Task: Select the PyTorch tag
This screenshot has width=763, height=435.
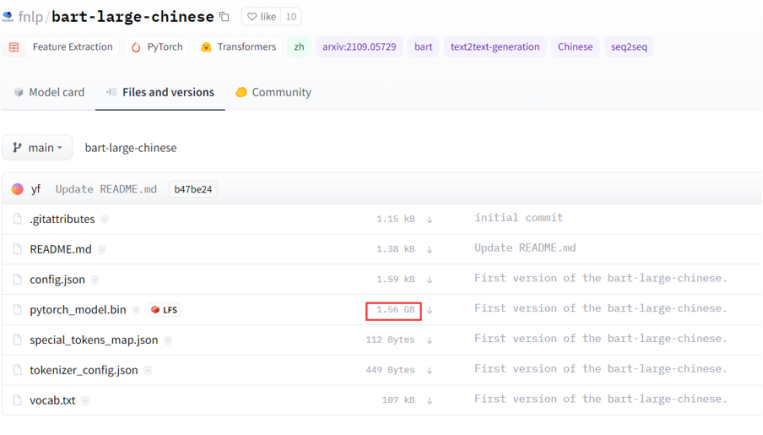Action: pyautogui.click(x=157, y=47)
